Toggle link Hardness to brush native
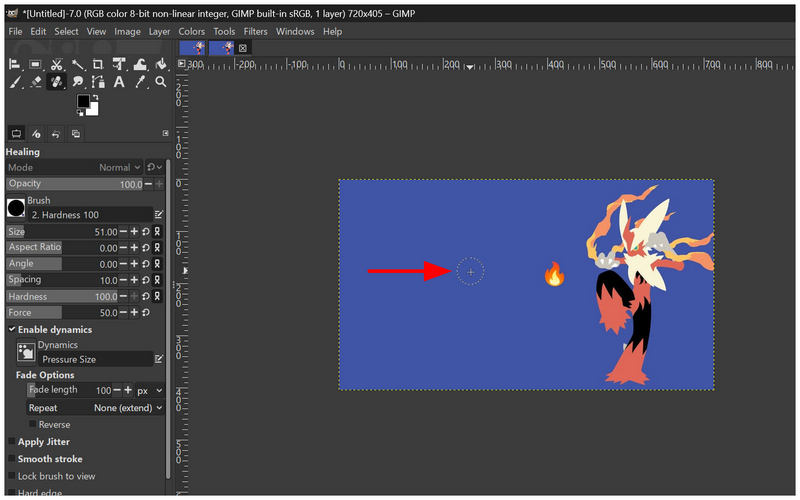This screenshot has height=500, width=800. click(x=157, y=296)
